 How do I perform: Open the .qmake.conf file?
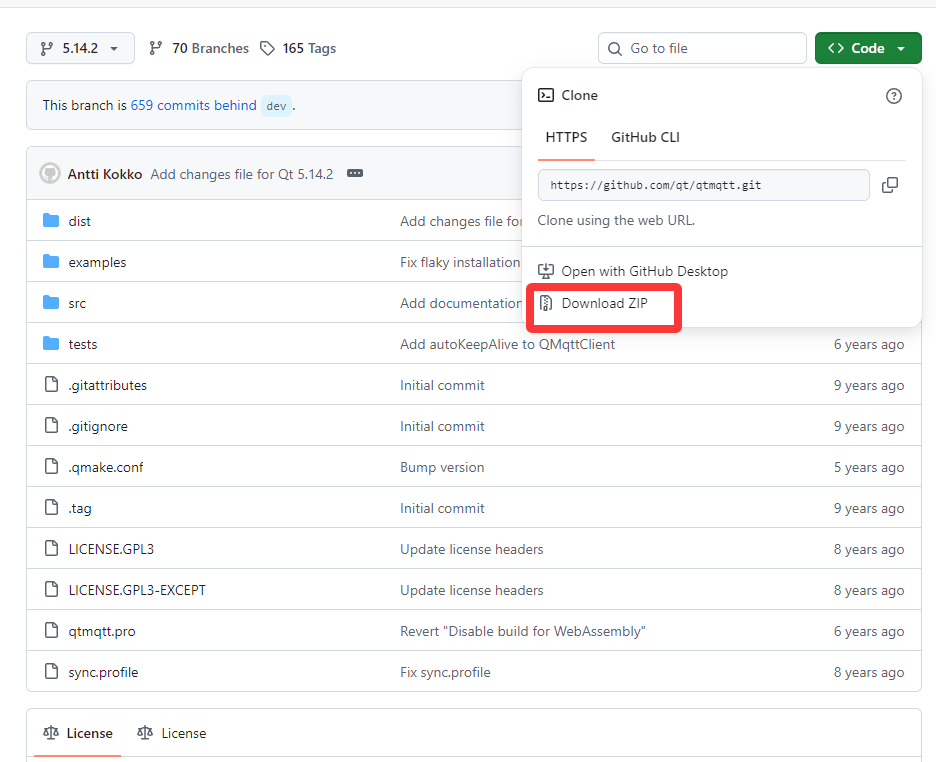pos(106,467)
